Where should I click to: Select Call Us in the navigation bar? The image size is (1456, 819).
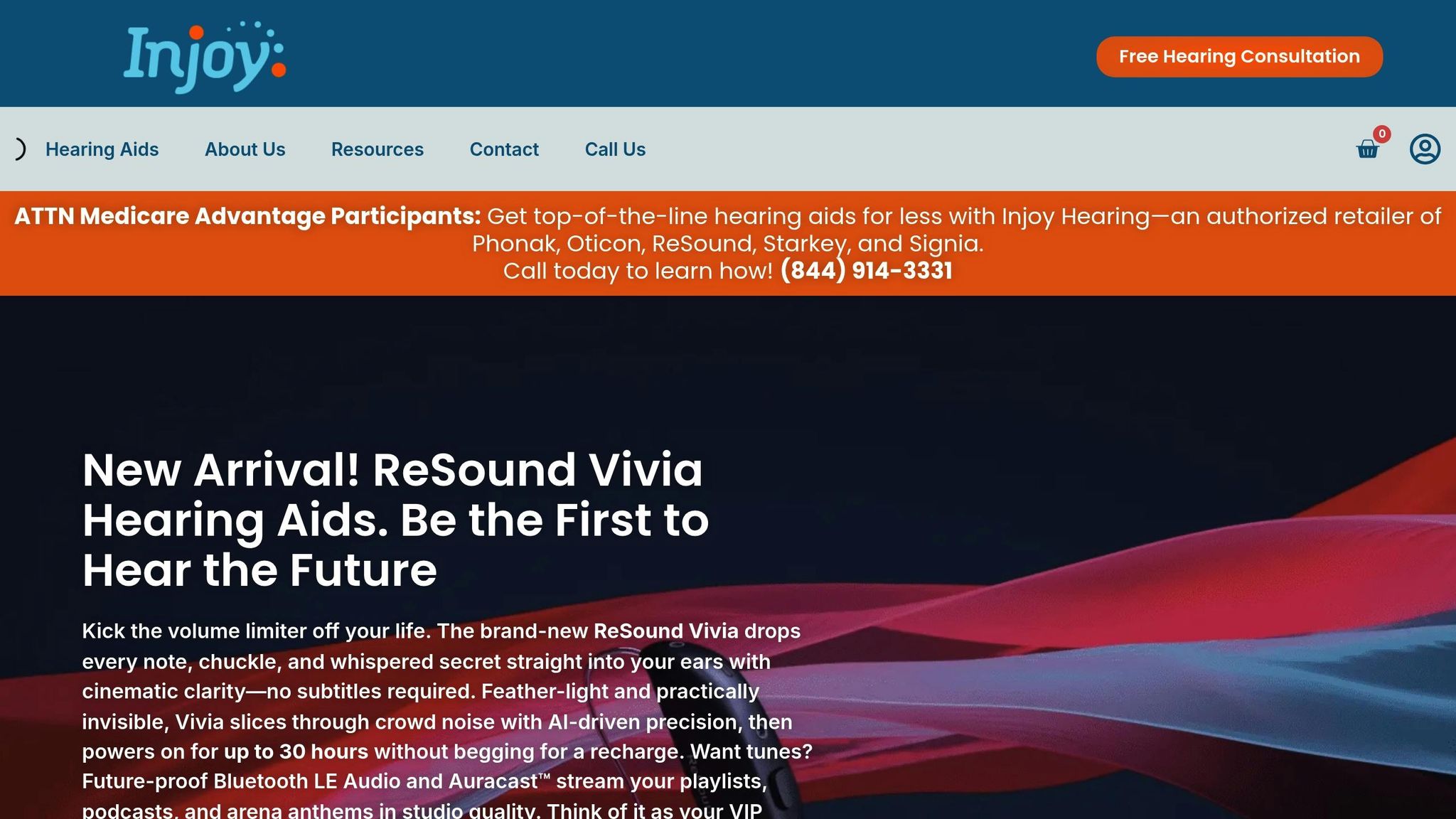[615, 149]
